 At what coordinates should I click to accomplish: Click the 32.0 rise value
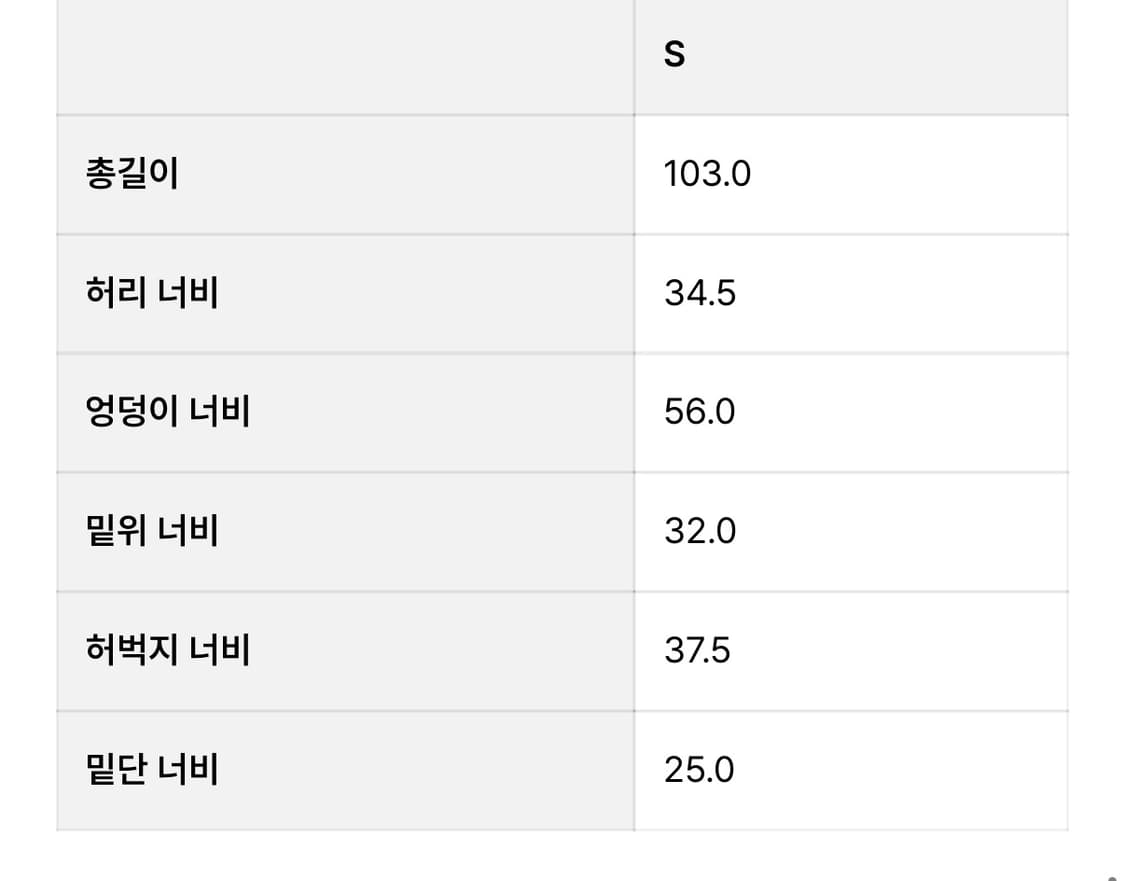point(700,531)
